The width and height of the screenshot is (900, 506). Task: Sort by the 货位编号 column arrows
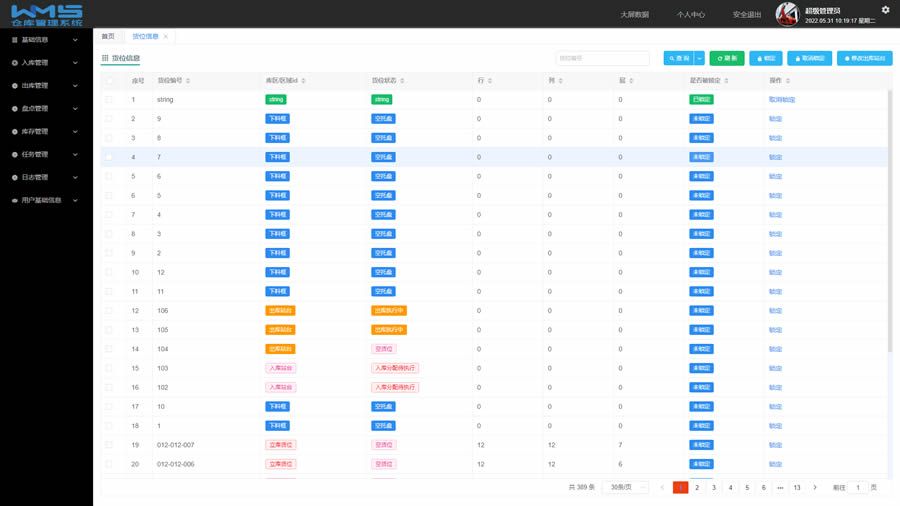click(188, 81)
